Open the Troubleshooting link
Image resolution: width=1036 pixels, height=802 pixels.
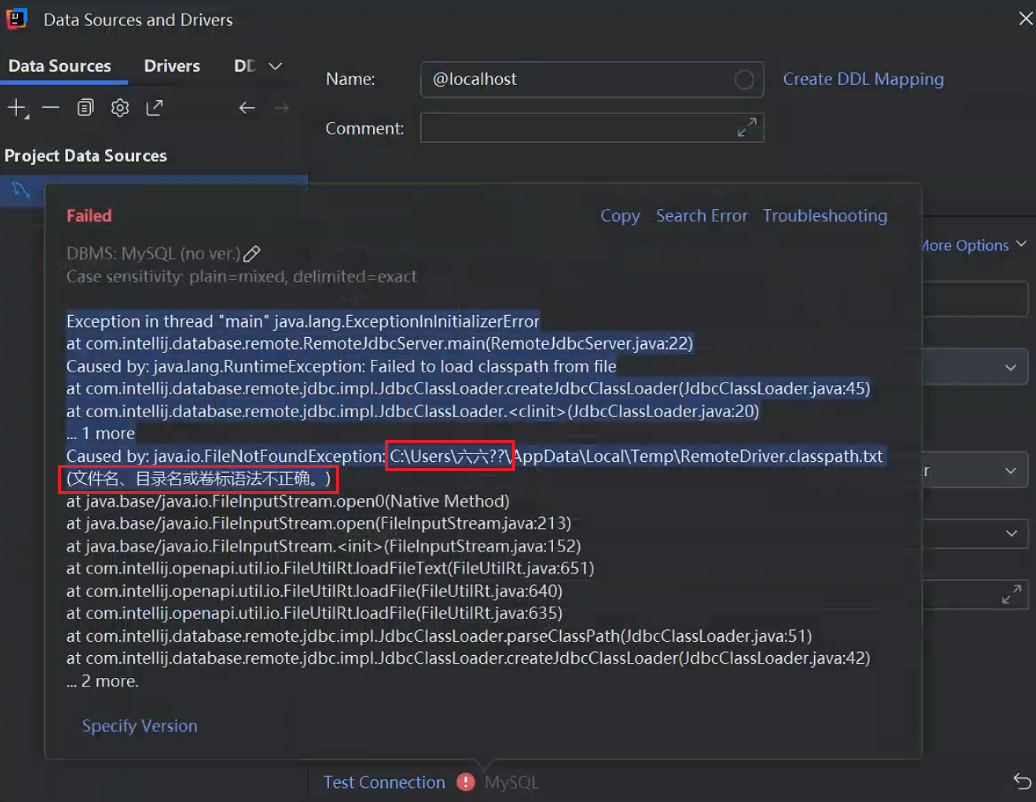pyautogui.click(x=825, y=216)
